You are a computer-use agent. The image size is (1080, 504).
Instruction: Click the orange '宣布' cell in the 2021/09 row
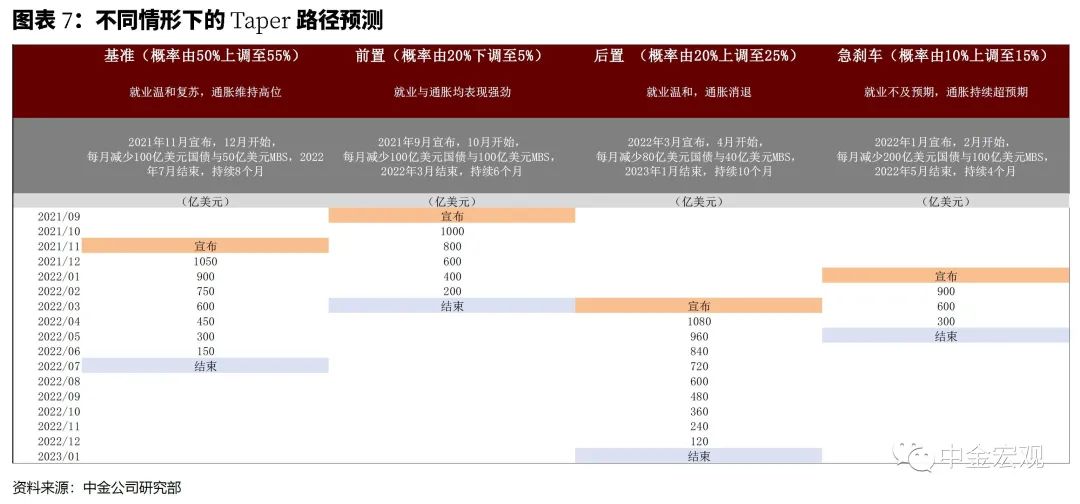tap(452, 216)
